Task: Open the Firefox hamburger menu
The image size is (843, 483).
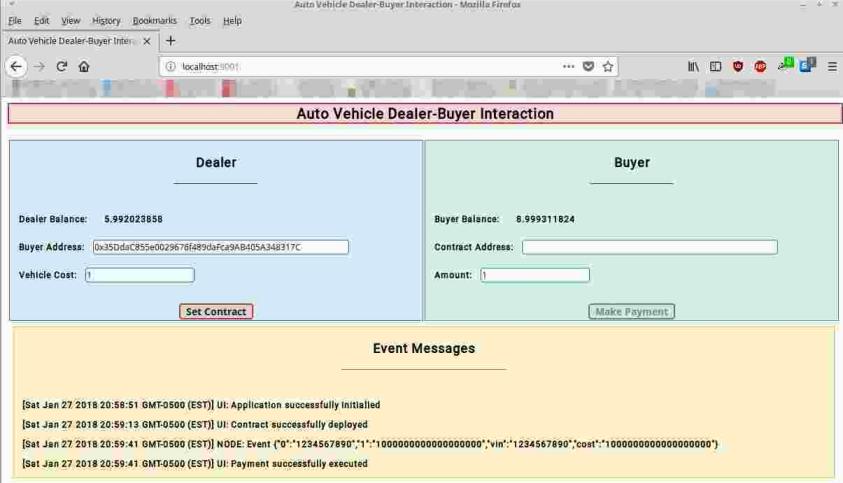Action: (831, 66)
